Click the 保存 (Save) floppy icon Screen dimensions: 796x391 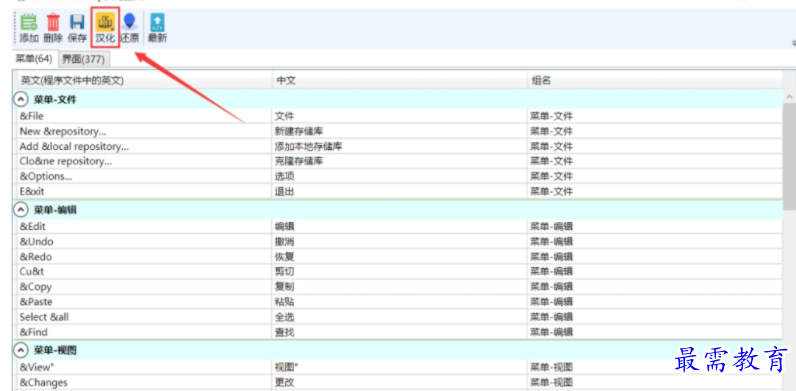point(77,28)
